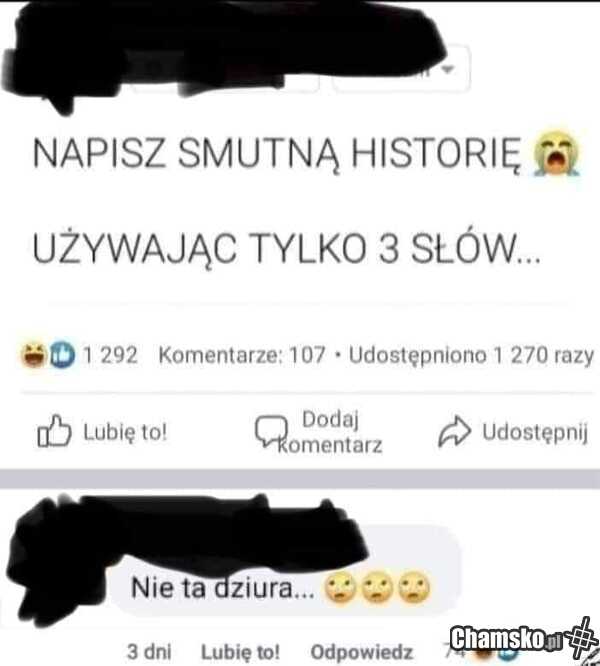Click the first emoji in the comment
Viewport: 600px width, 666px height.
[x=341, y=587]
